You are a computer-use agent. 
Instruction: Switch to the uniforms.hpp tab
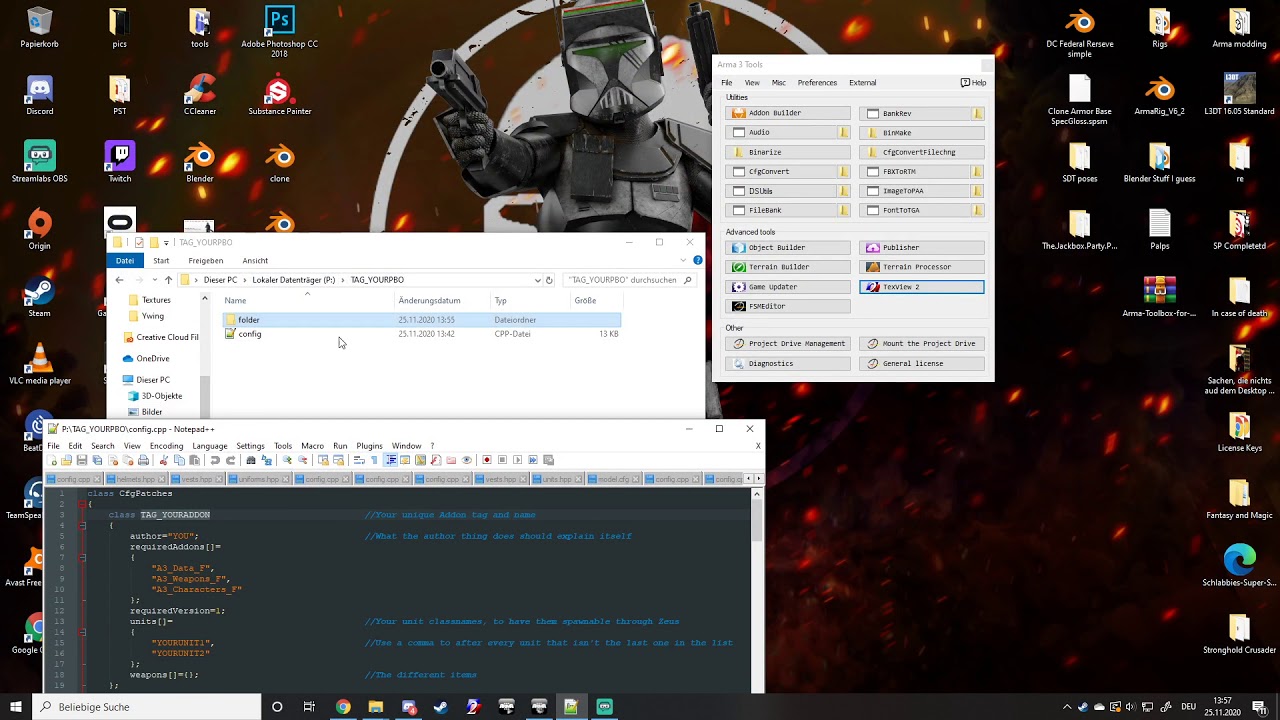(258, 479)
